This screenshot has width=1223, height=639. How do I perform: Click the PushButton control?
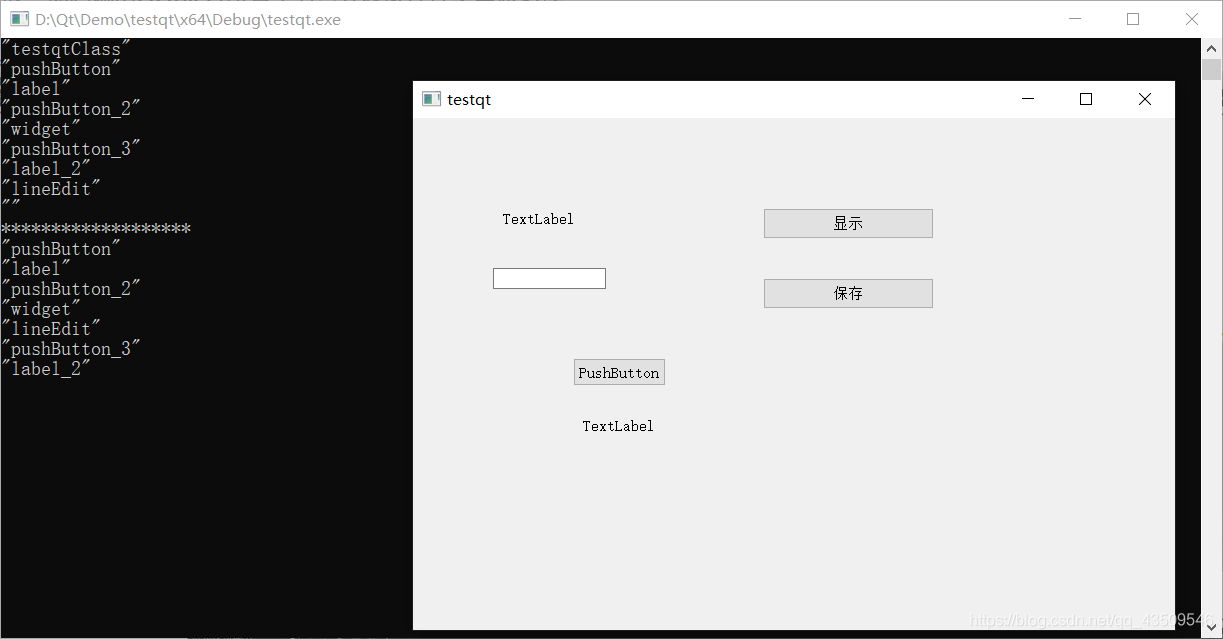pyautogui.click(x=618, y=371)
